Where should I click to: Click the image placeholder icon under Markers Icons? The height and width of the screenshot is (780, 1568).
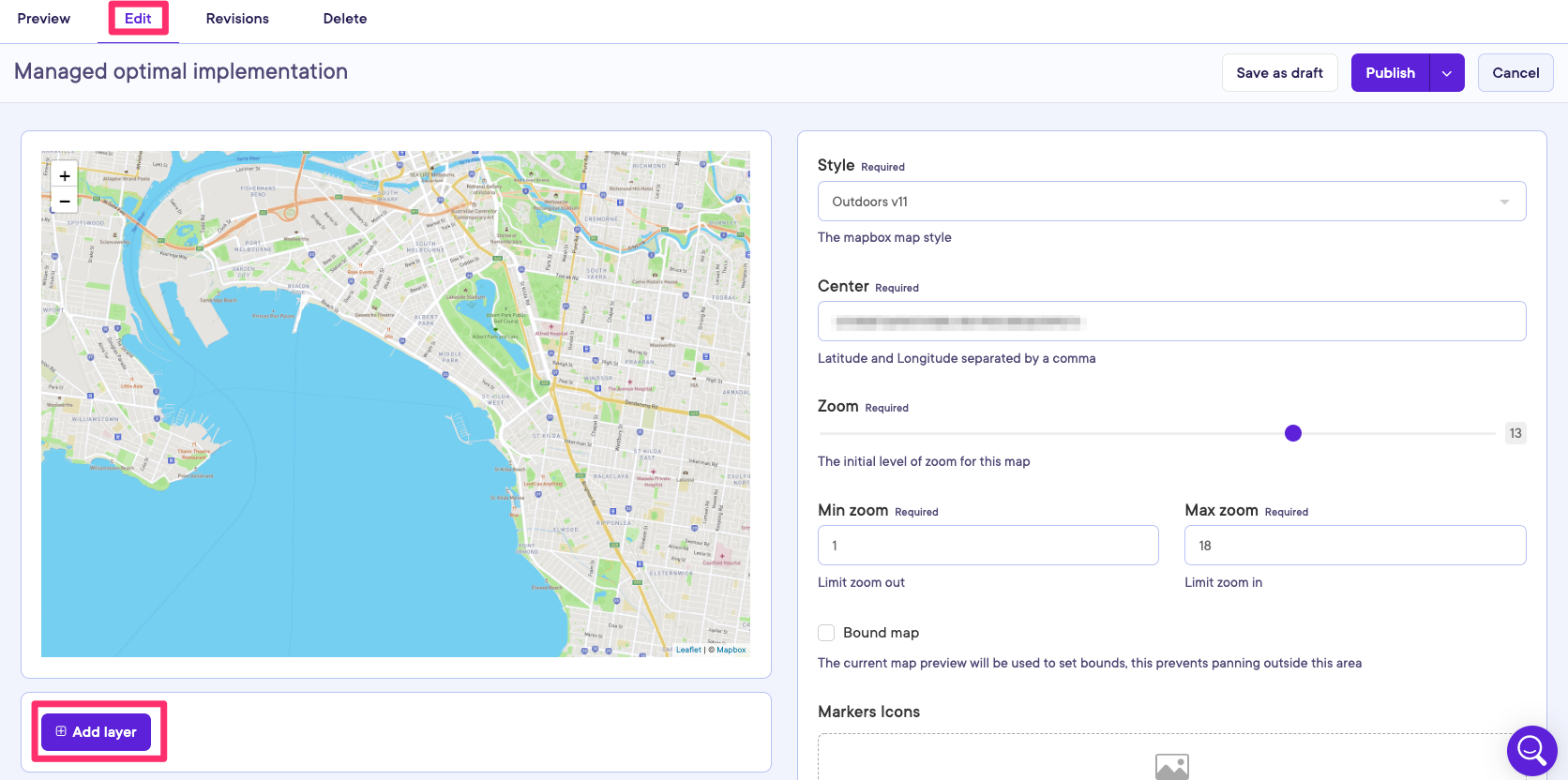tap(1171, 766)
